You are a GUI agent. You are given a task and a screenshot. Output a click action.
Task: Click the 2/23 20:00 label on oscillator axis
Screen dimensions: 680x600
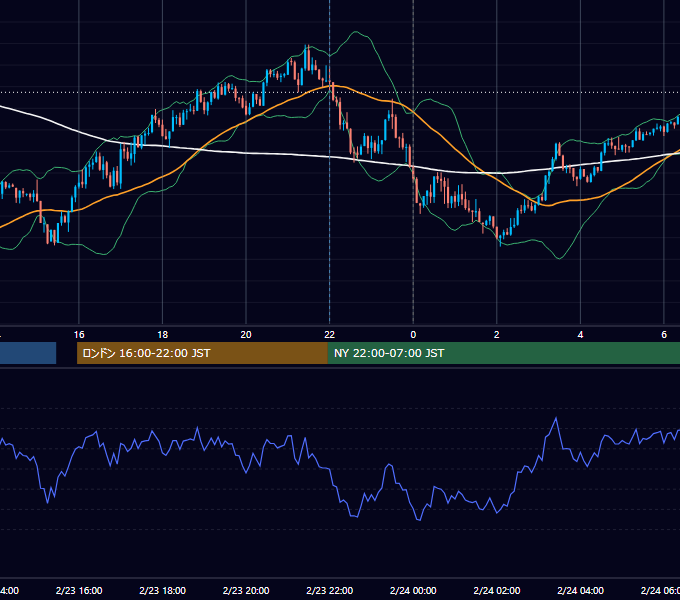246,590
